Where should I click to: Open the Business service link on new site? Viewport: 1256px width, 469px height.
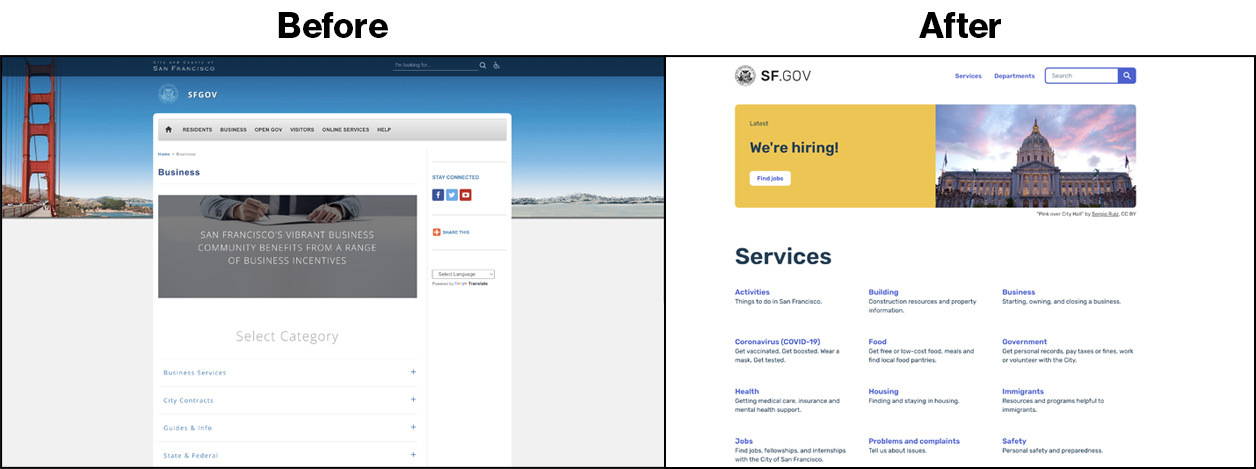click(1019, 292)
